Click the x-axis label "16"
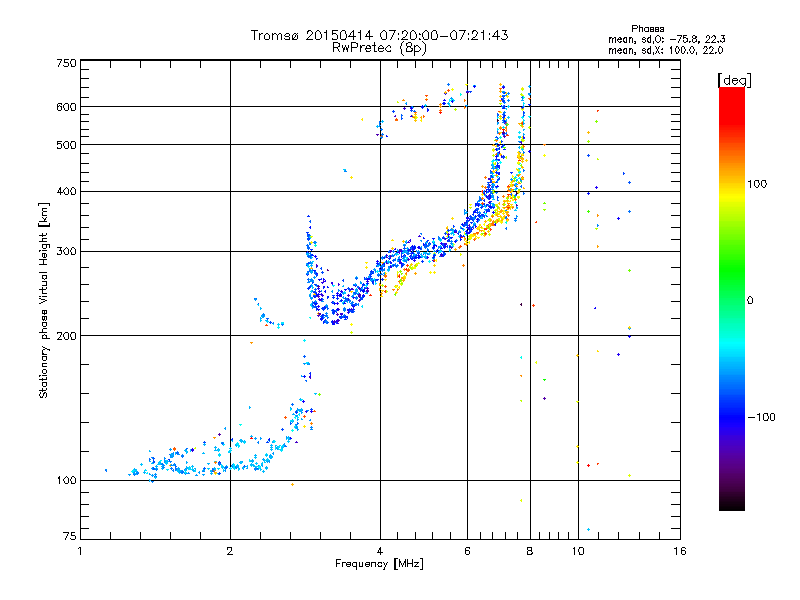Image resolution: width=800 pixels, height=600 pixels. [x=680, y=551]
